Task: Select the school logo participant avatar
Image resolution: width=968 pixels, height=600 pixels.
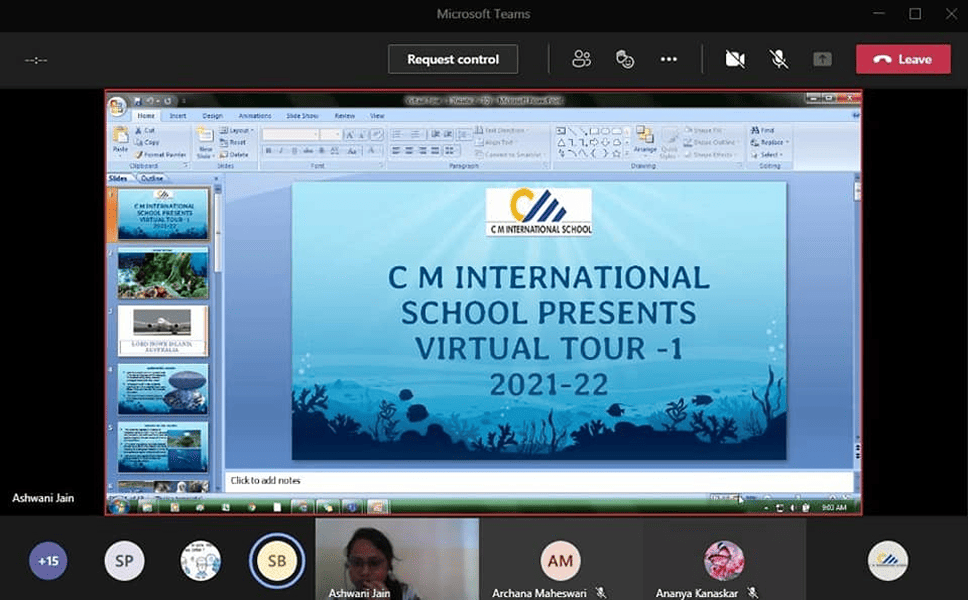Action: (887, 560)
